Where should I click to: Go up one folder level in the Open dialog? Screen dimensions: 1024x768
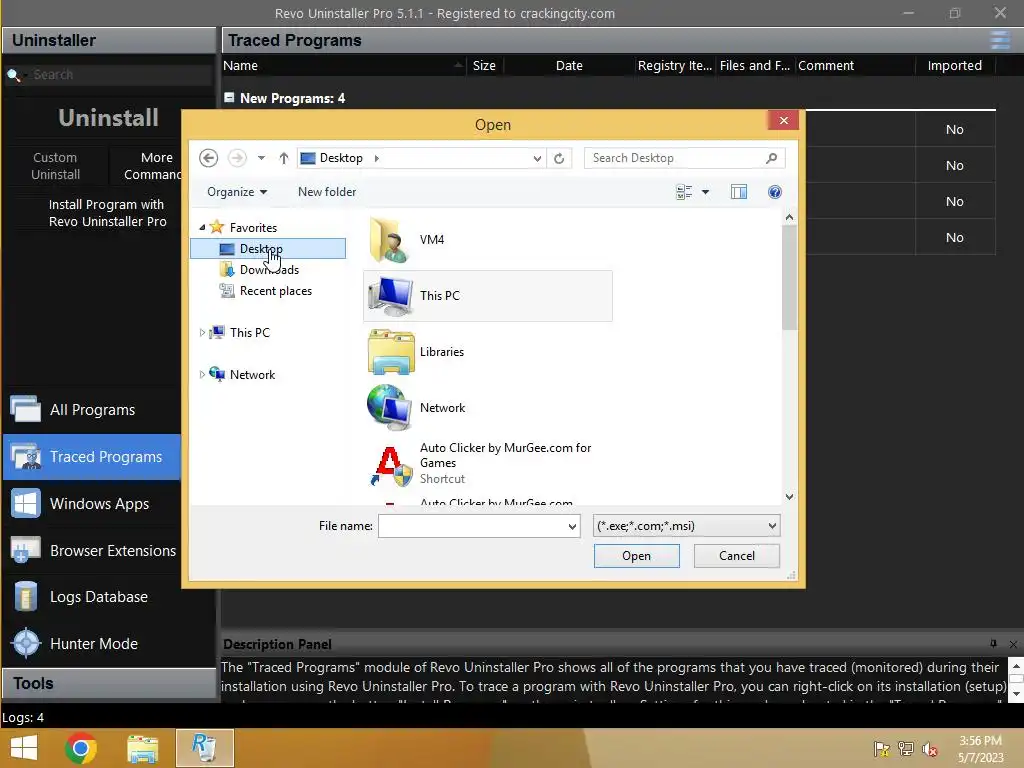coord(283,158)
